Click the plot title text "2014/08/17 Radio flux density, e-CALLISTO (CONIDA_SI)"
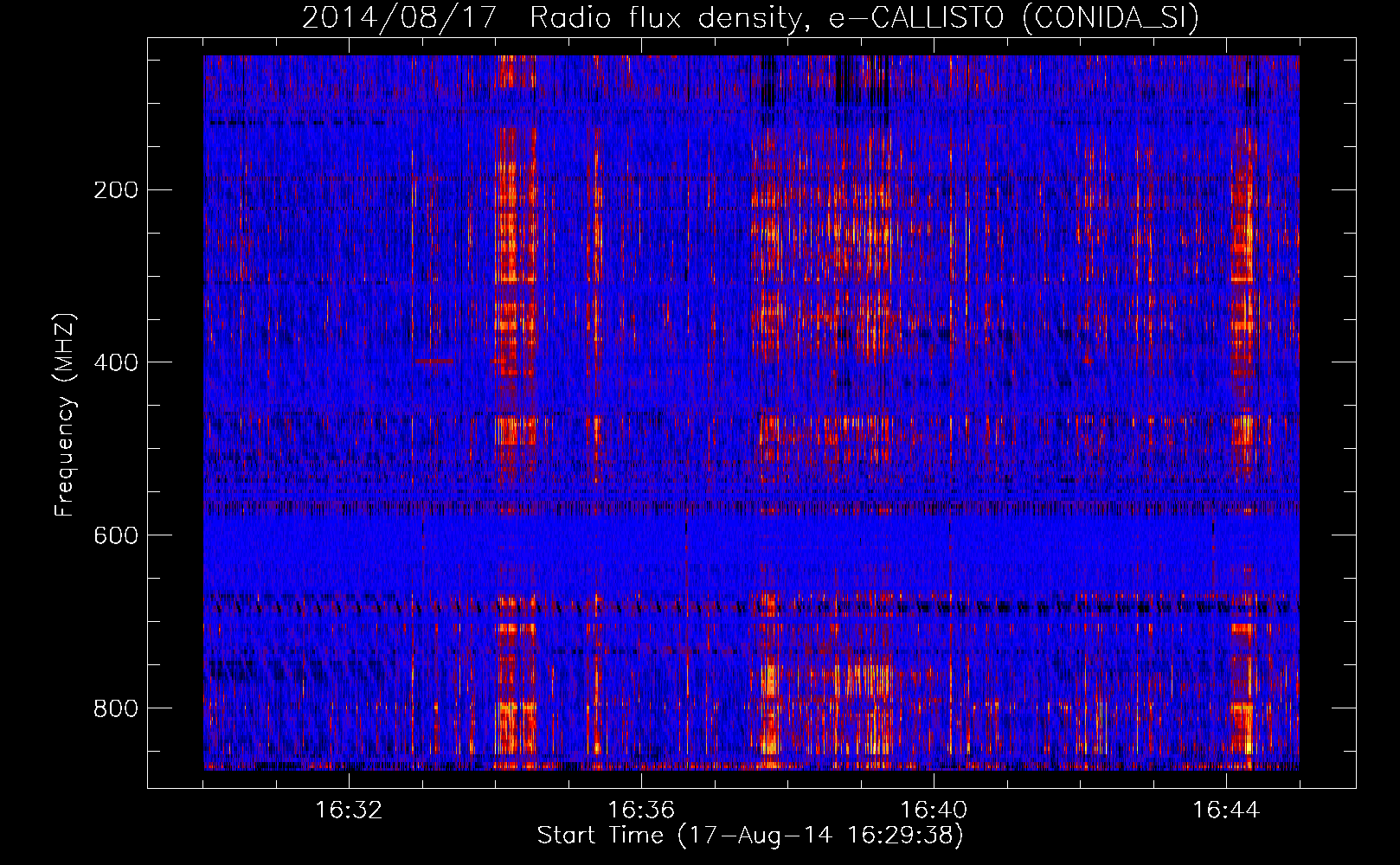 pyautogui.click(x=750, y=17)
